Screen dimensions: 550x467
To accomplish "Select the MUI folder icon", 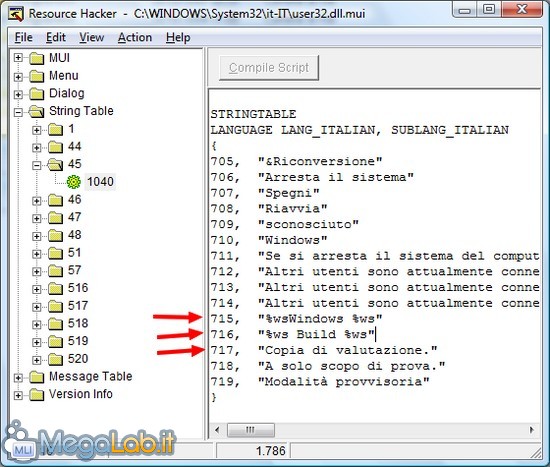I will (x=36, y=58).
